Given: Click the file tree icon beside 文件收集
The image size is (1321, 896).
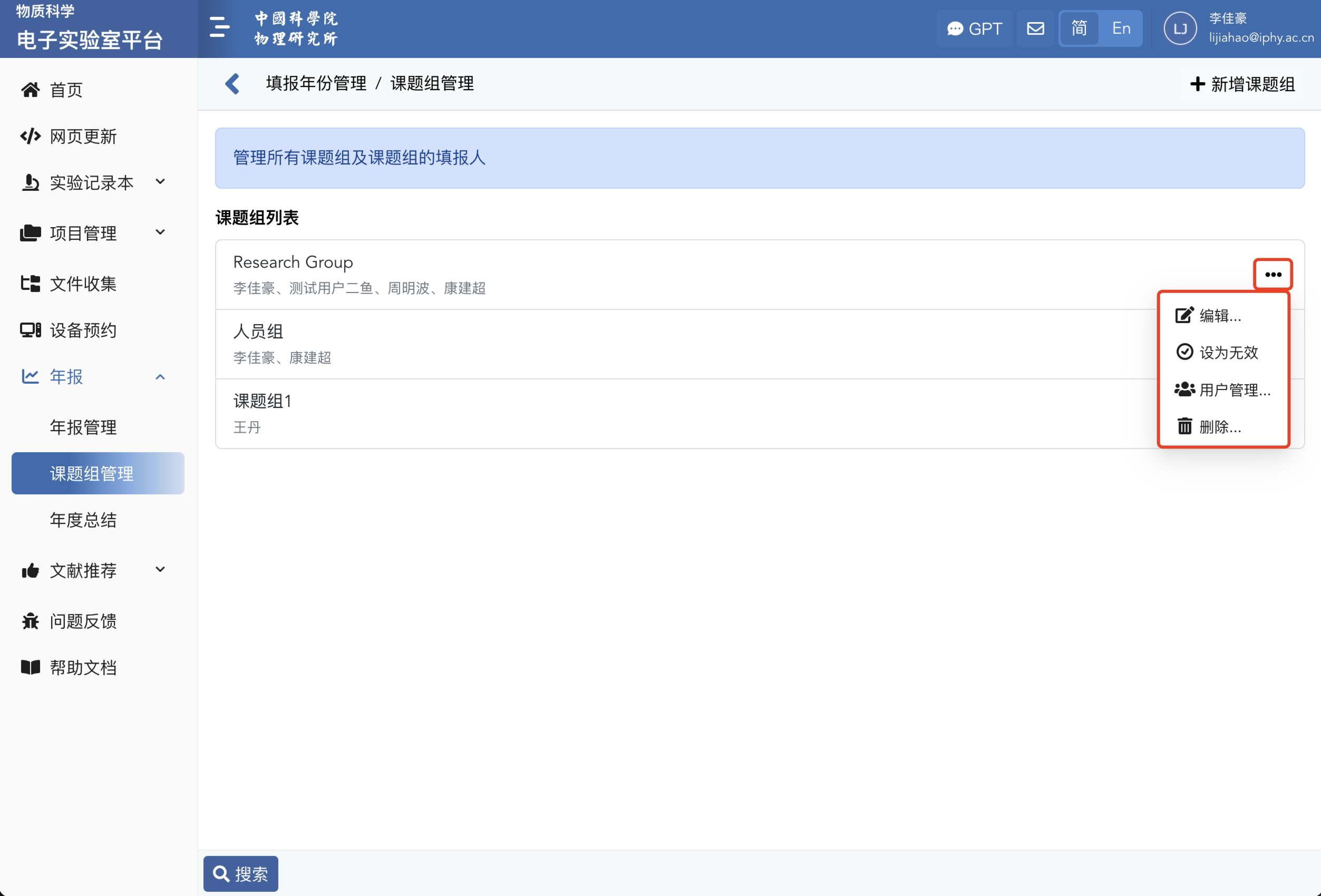Looking at the screenshot, I should (x=30, y=284).
